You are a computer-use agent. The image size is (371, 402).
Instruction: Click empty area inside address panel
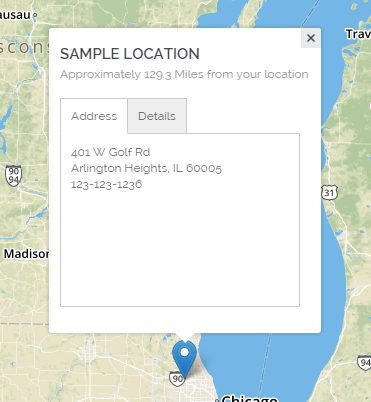(x=180, y=247)
